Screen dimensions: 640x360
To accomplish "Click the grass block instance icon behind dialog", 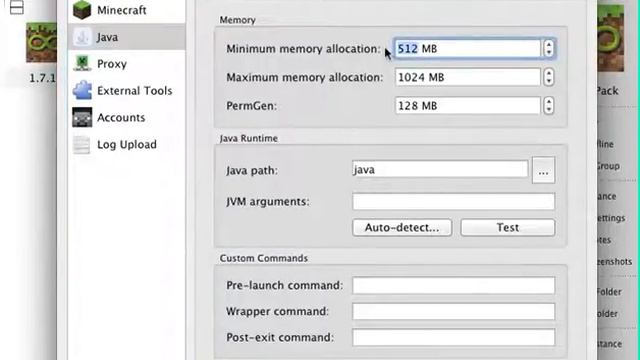I will click(611, 39).
